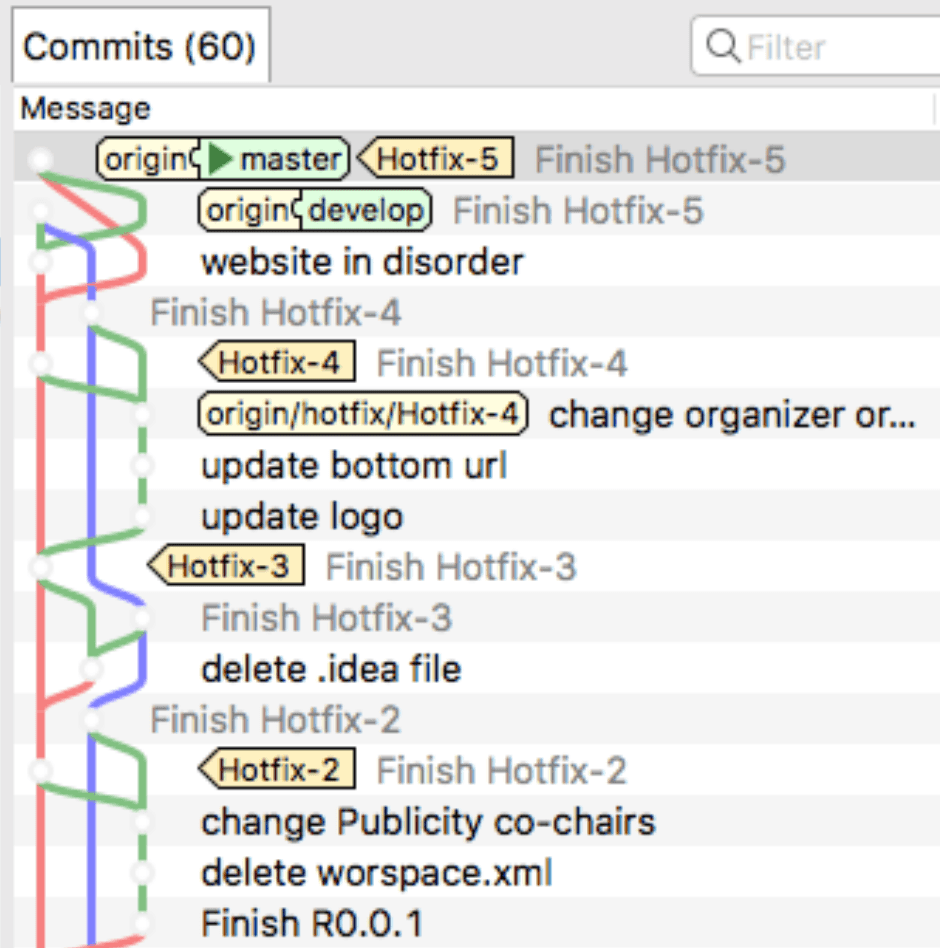
Task: Click graph node of the top commit
Action: (x=40, y=159)
